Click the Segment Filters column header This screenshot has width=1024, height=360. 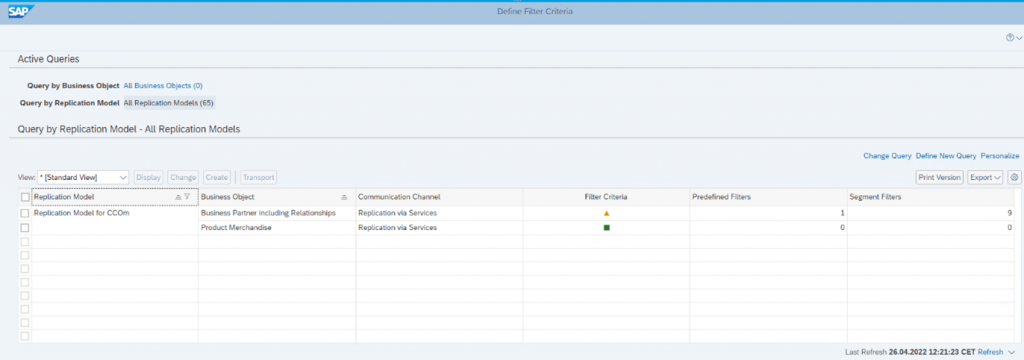pos(931,197)
